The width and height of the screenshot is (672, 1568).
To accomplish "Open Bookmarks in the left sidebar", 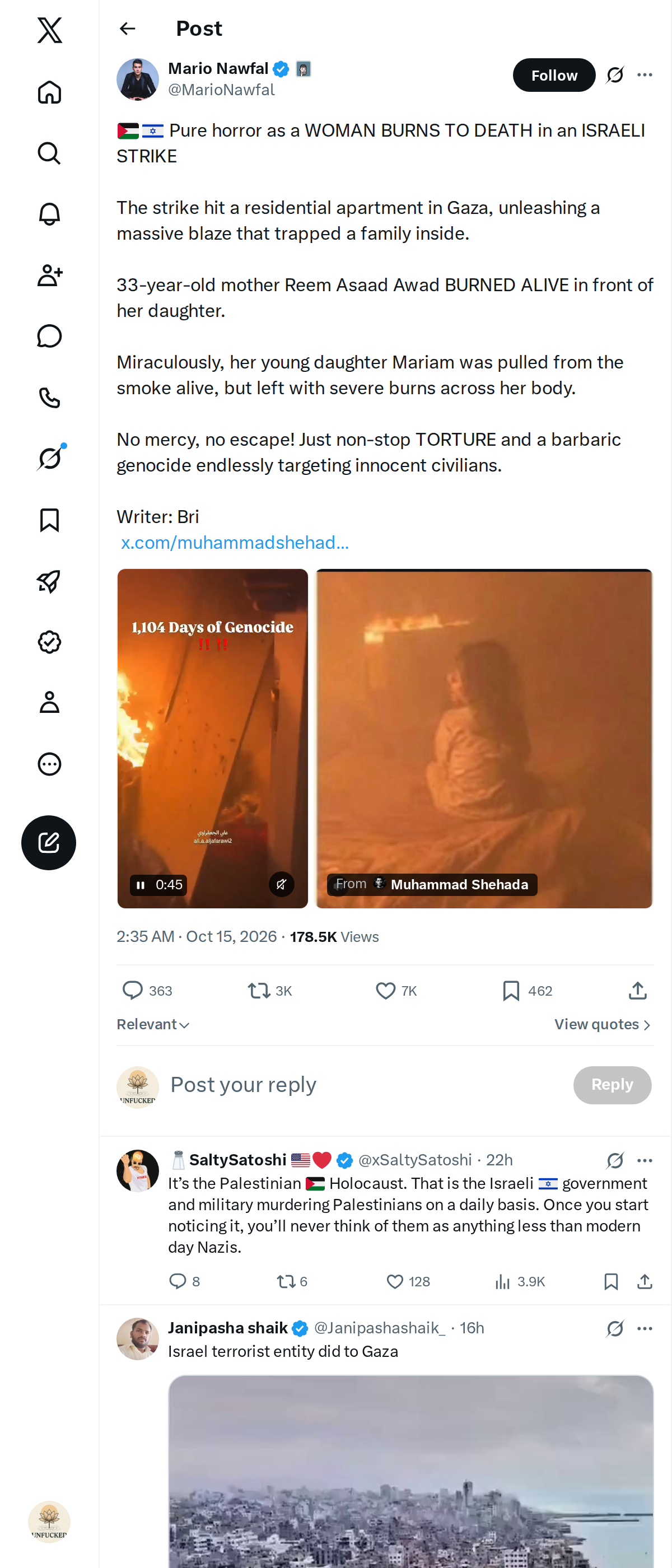I will coord(49,520).
